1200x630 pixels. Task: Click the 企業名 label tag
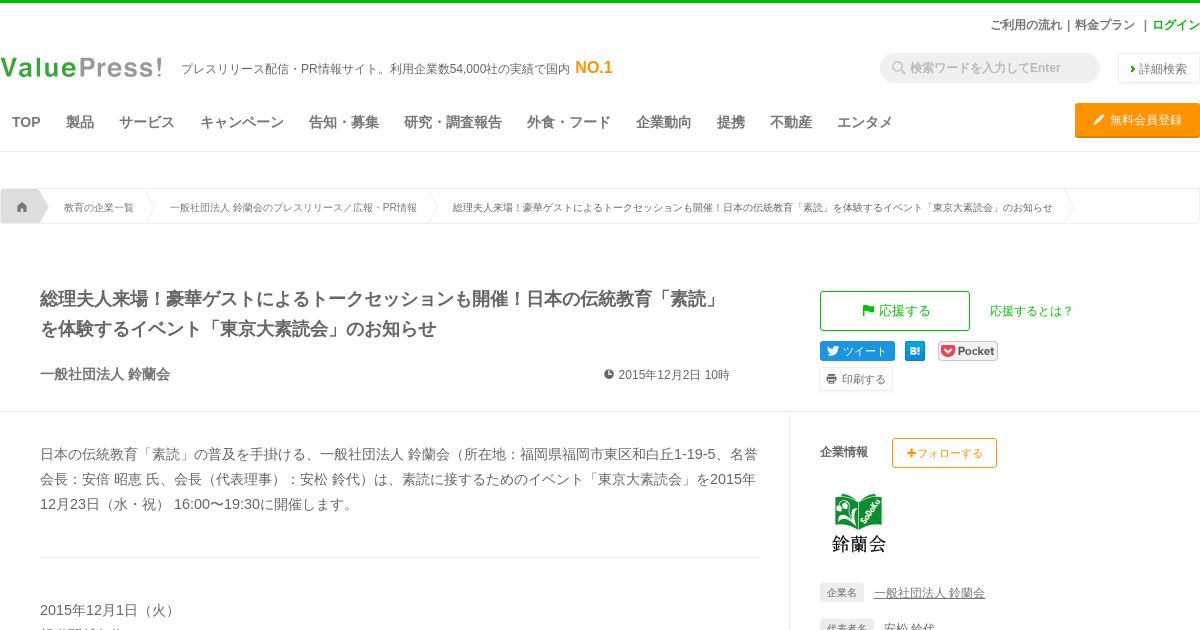click(842, 593)
